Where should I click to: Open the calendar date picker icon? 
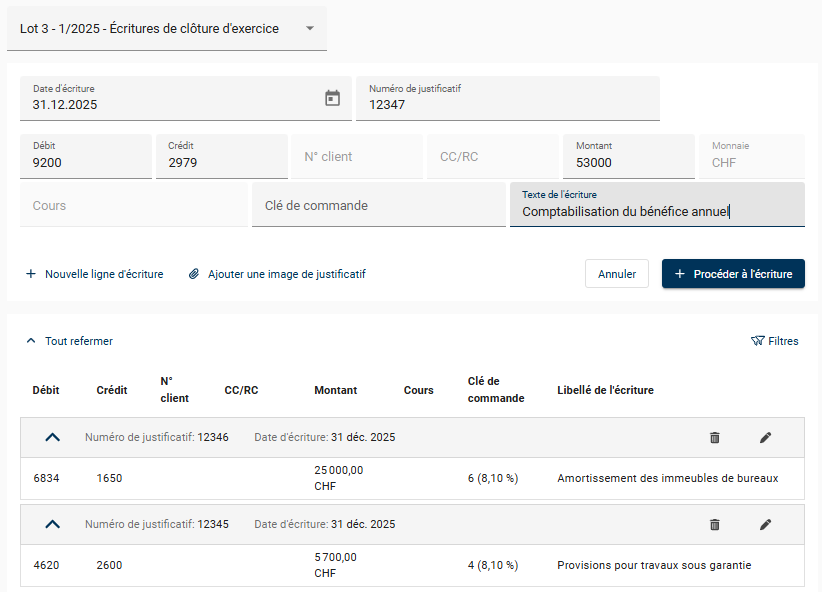pyautogui.click(x=333, y=98)
